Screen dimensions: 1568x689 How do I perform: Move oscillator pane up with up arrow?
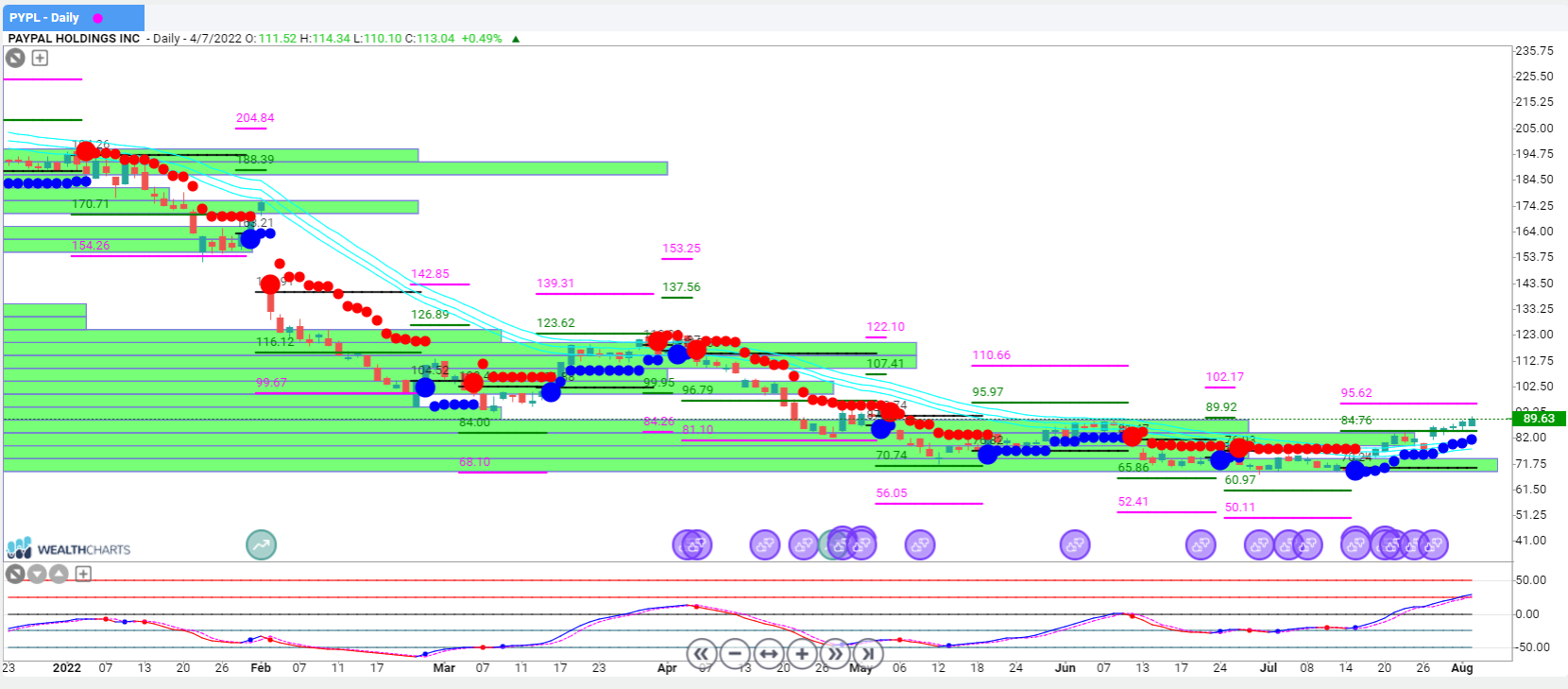[x=59, y=574]
